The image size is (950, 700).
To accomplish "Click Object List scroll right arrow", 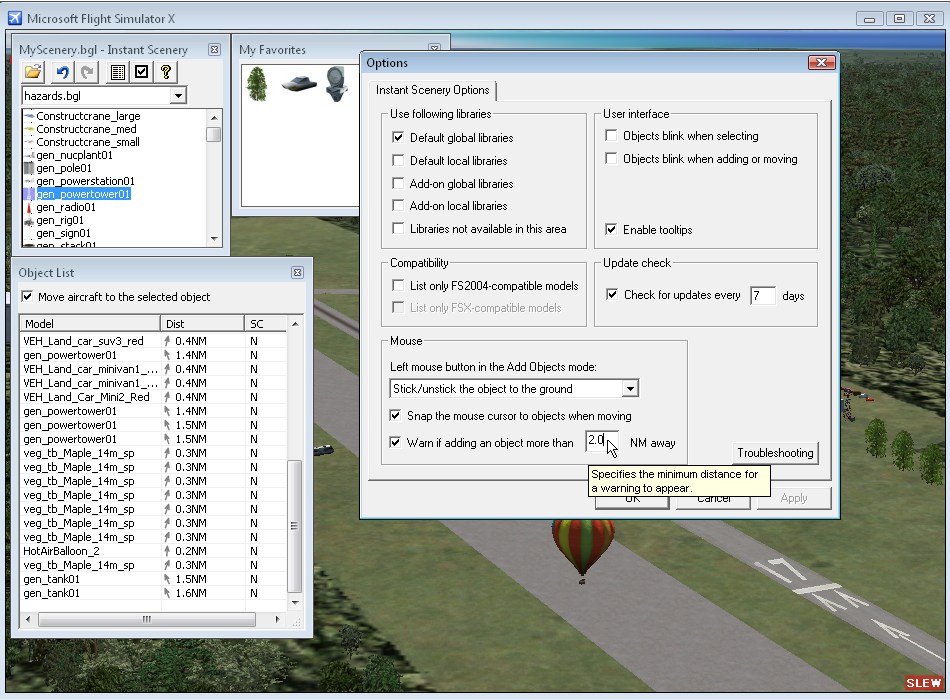I will pos(277,619).
